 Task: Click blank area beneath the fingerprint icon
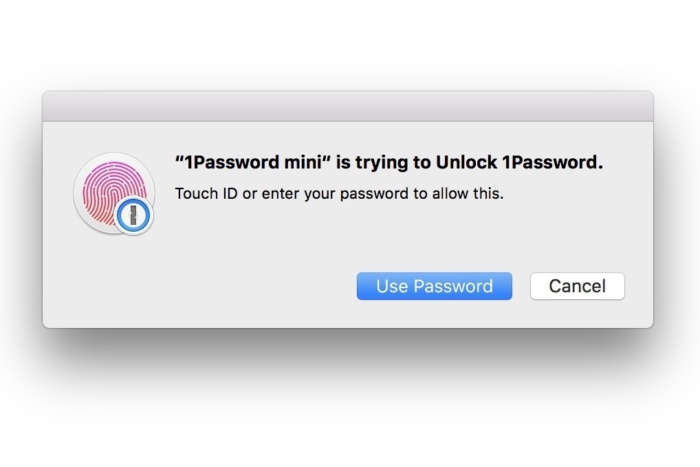point(110,280)
